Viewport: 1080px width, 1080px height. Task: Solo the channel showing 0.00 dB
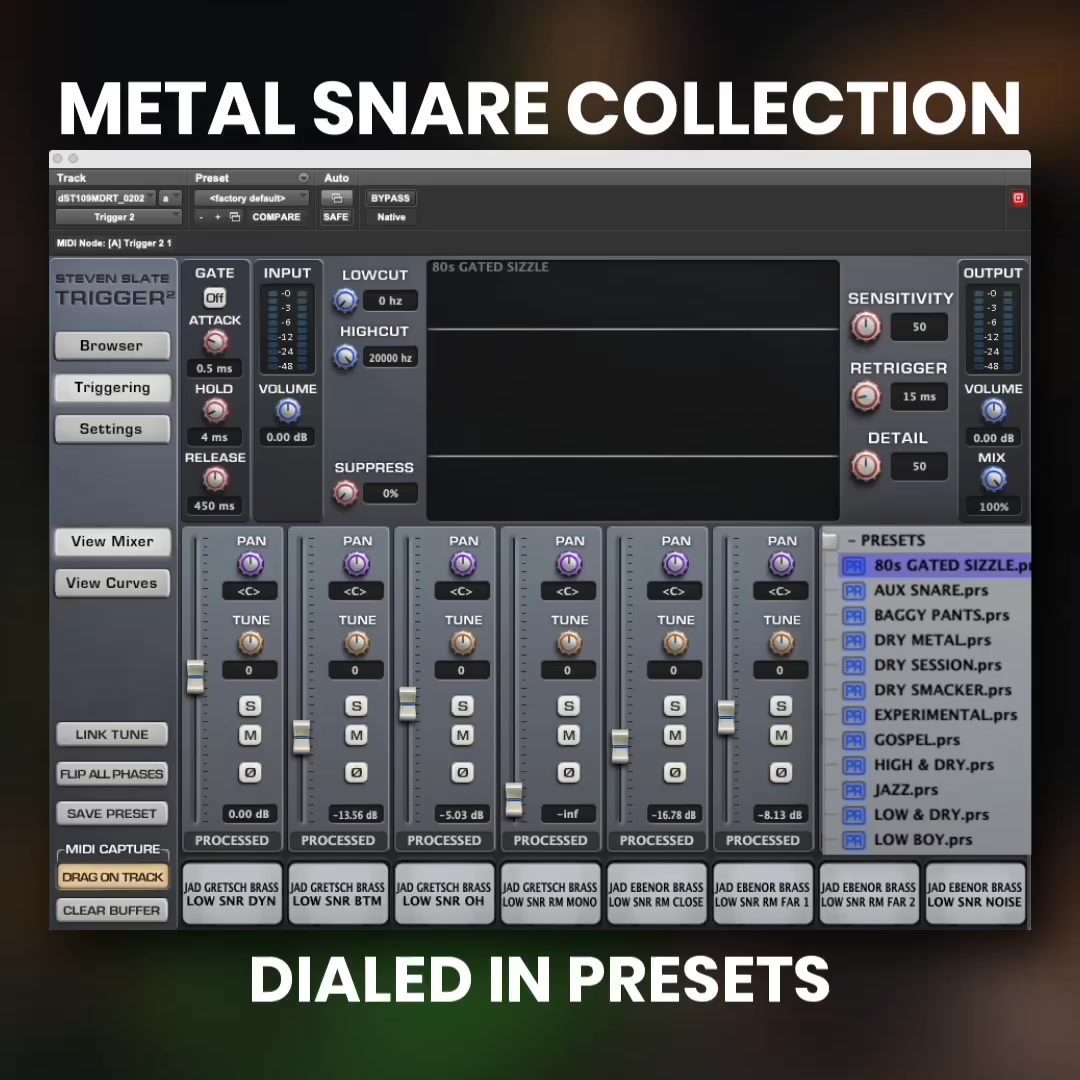(x=250, y=706)
